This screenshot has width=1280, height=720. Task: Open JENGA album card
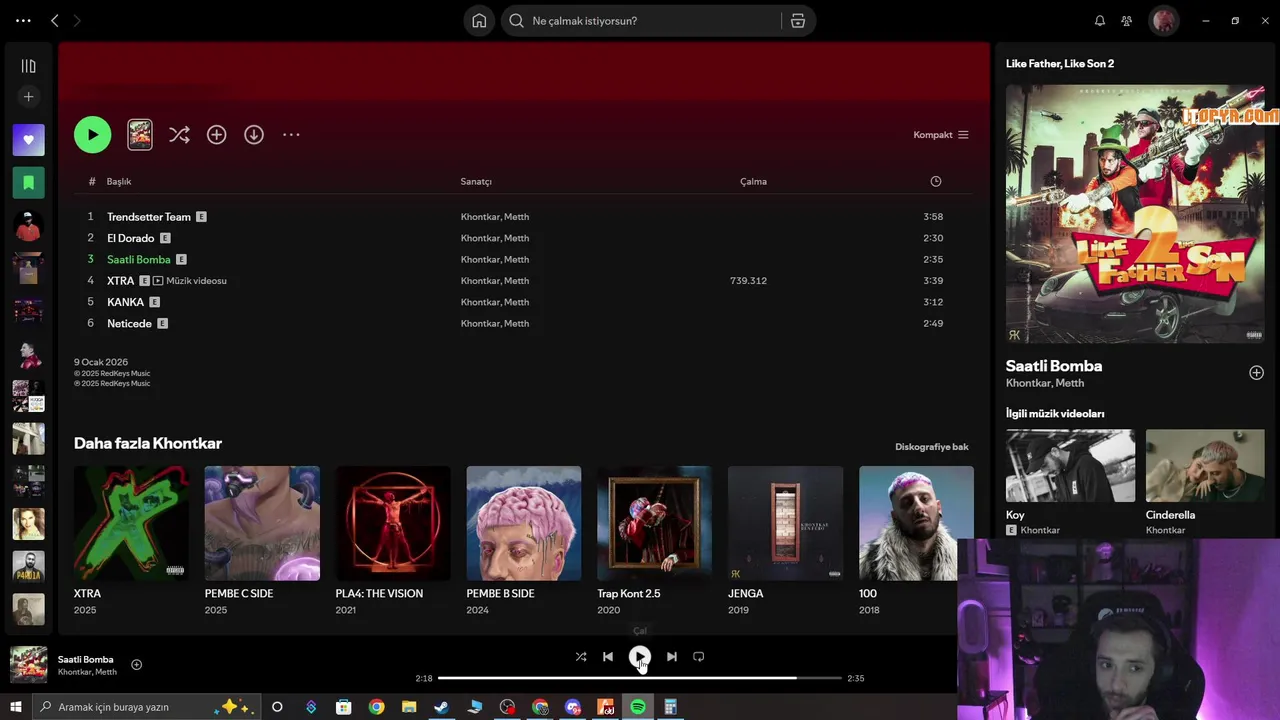pyautogui.click(x=786, y=541)
